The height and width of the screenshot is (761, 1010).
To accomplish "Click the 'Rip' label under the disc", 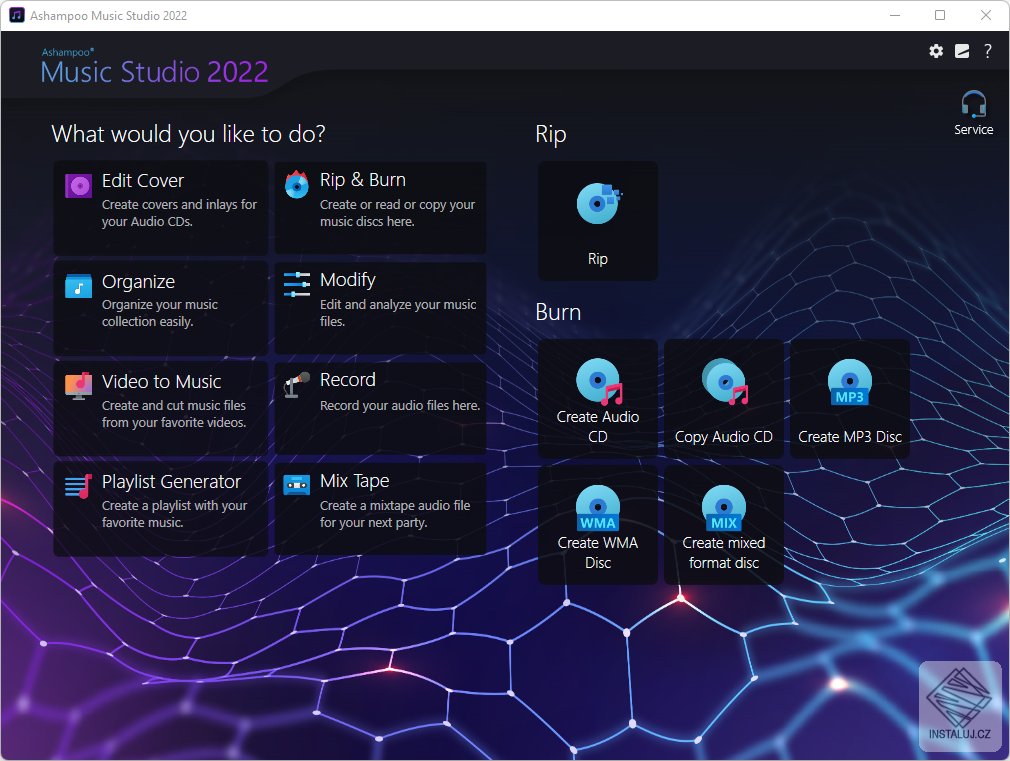I will [598, 259].
